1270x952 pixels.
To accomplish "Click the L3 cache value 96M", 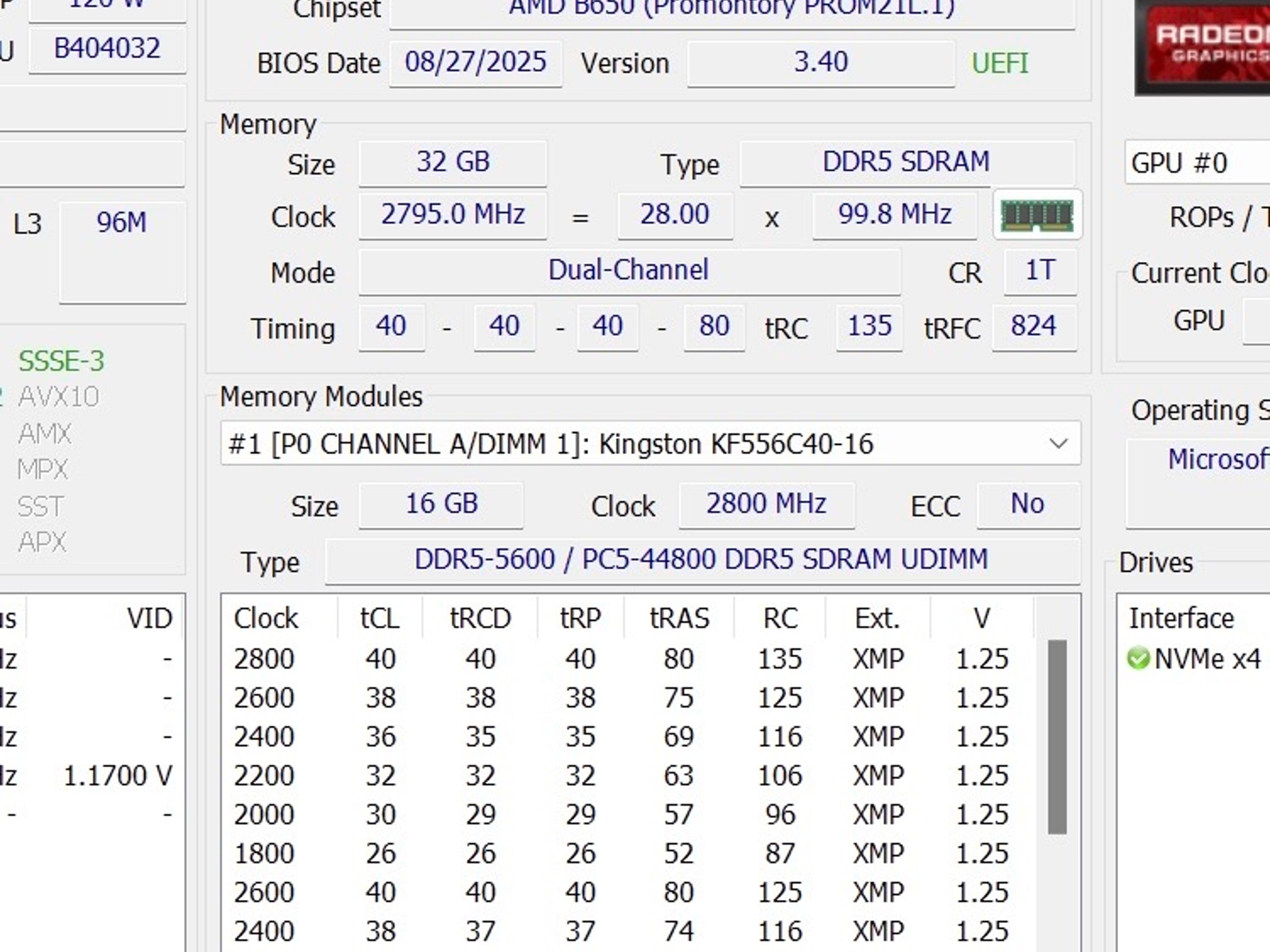I will (x=122, y=252).
